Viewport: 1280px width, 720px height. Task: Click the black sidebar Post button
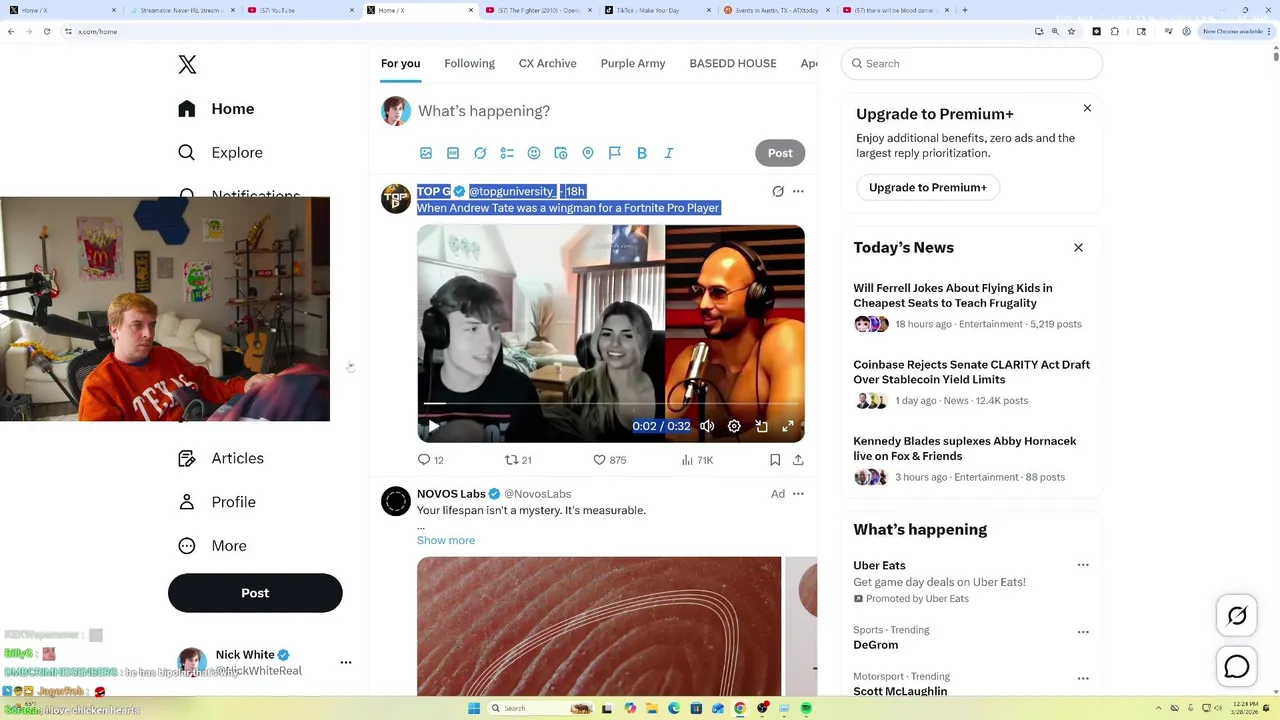tap(255, 593)
